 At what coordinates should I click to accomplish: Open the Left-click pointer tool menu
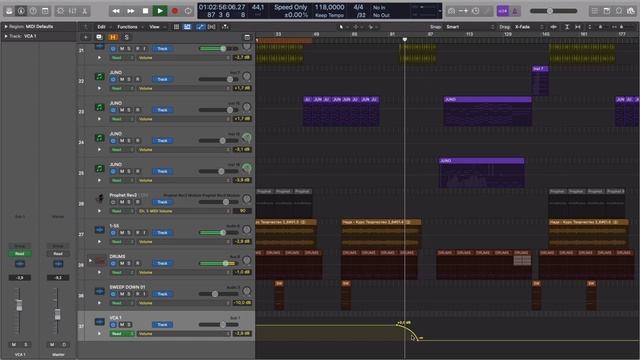(x=342, y=27)
